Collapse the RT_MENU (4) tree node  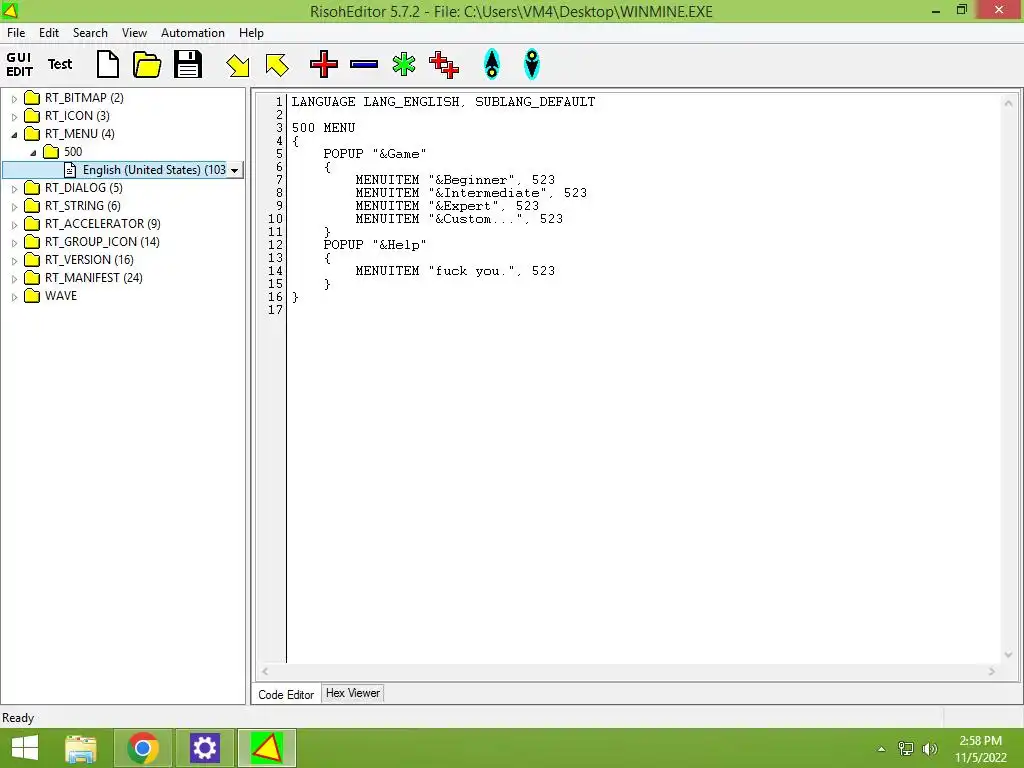[14, 135]
